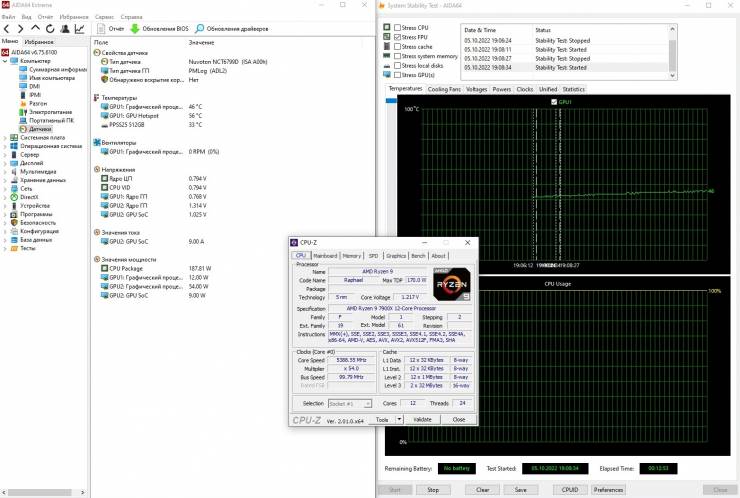Click Validate in CPU-Z
The height and width of the screenshot is (498, 740).
click(422, 419)
